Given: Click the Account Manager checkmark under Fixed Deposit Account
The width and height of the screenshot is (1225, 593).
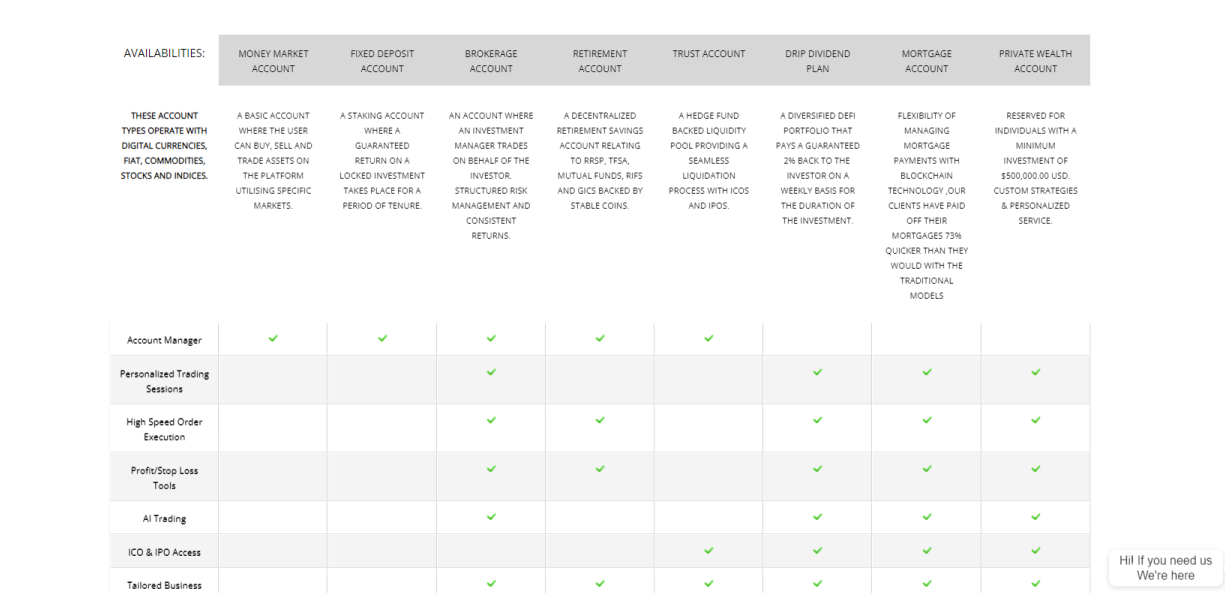Looking at the screenshot, I should coord(383,338).
